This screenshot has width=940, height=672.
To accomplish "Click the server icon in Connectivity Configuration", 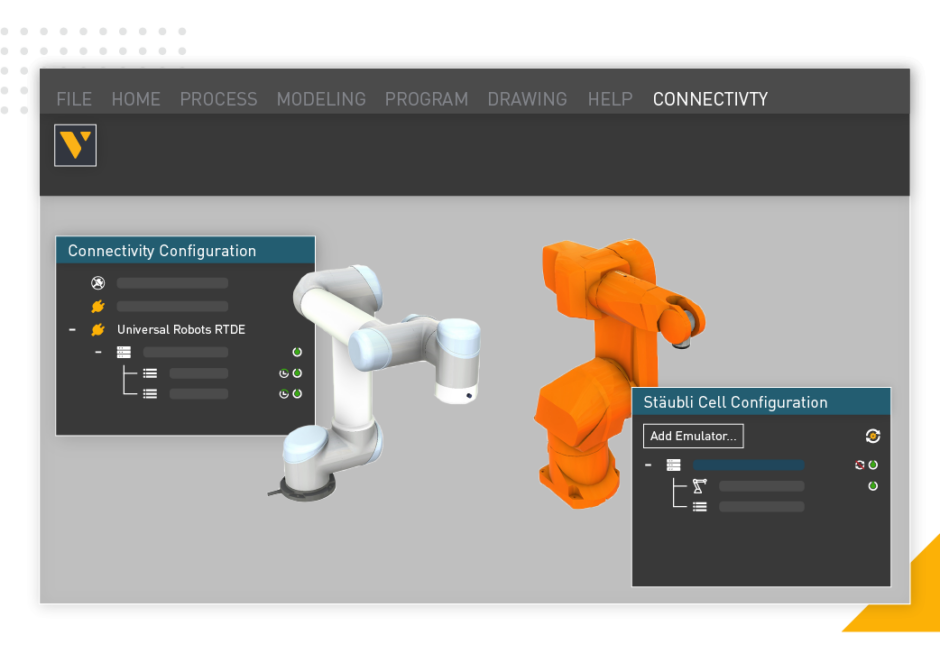I will click(123, 352).
